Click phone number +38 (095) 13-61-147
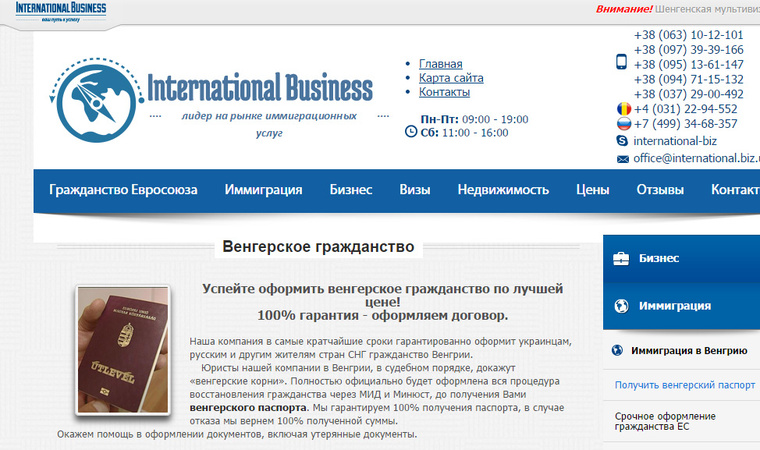Viewport: 760px width, 450px height. click(688, 64)
